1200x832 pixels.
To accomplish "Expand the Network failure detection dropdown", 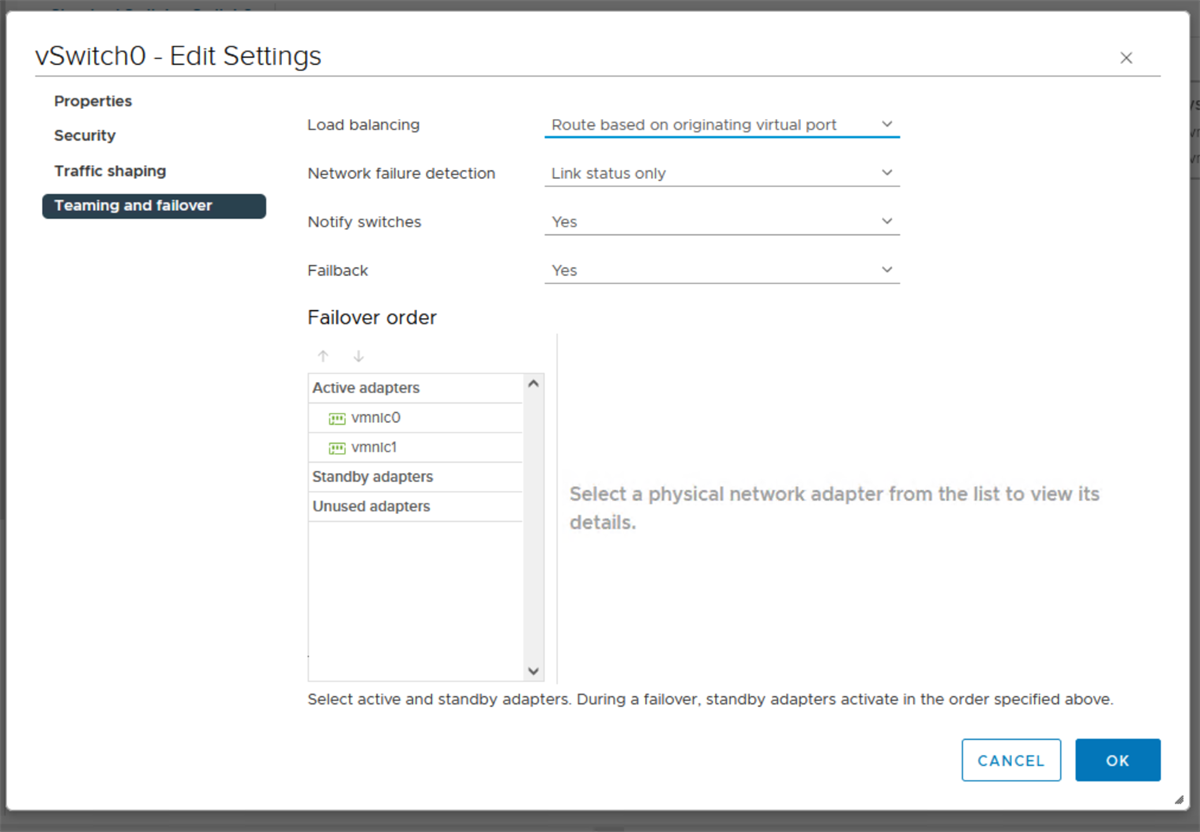I will pos(721,173).
